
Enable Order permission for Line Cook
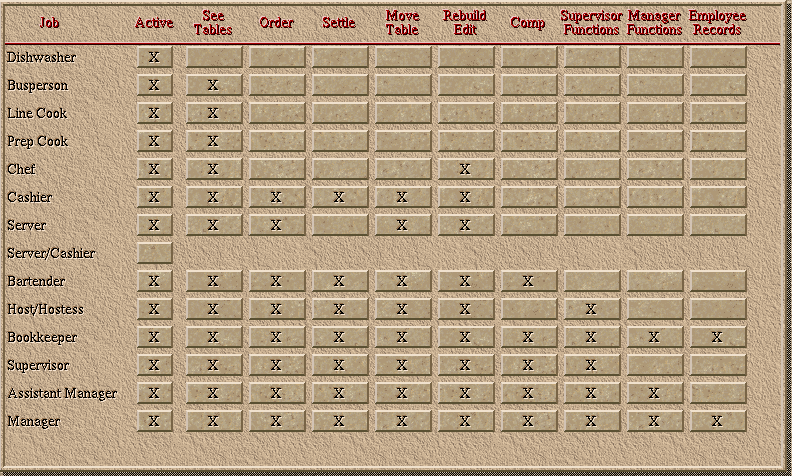tap(276, 113)
